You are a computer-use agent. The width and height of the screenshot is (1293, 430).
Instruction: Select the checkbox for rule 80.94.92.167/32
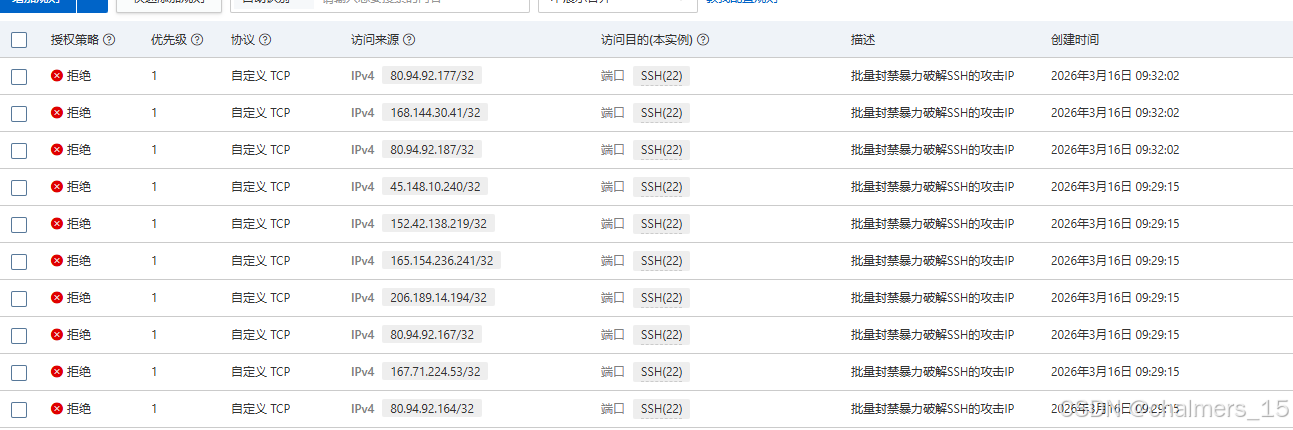point(19,336)
